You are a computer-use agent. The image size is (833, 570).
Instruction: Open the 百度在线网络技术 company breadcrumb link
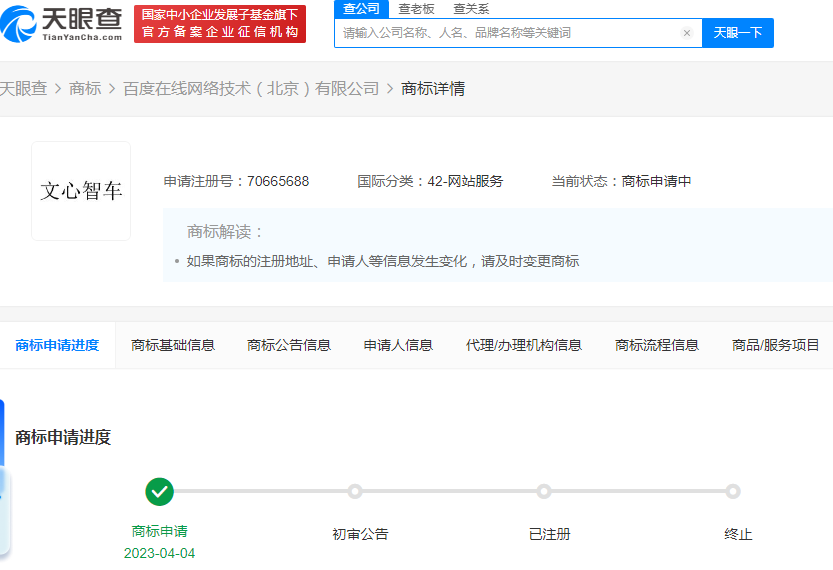251,89
